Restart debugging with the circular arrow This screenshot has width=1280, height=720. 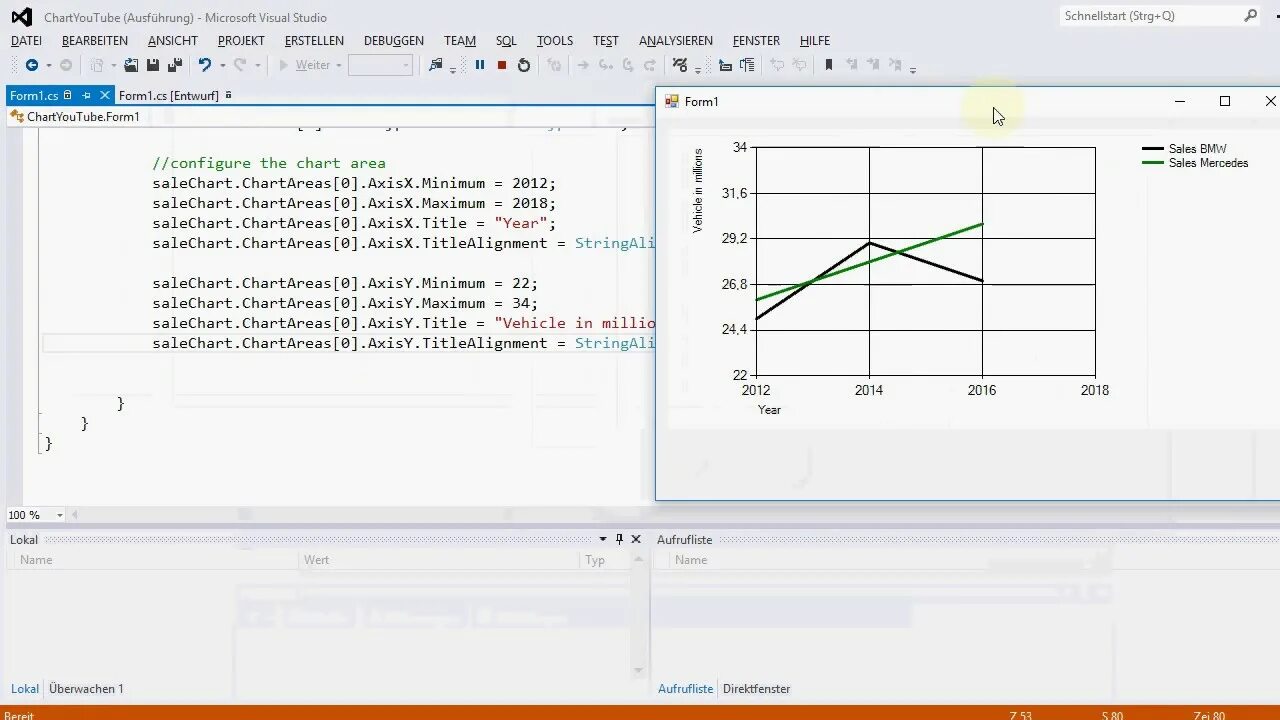(524, 65)
